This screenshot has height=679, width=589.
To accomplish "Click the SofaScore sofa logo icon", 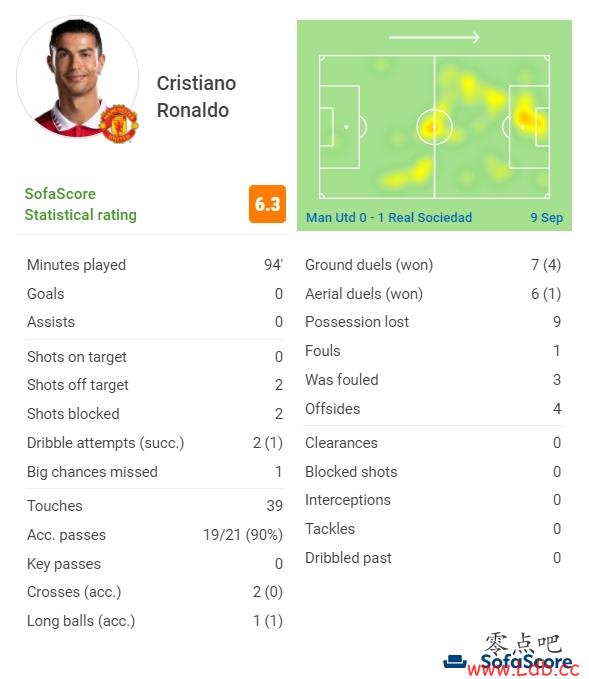I will click(455, 662).
